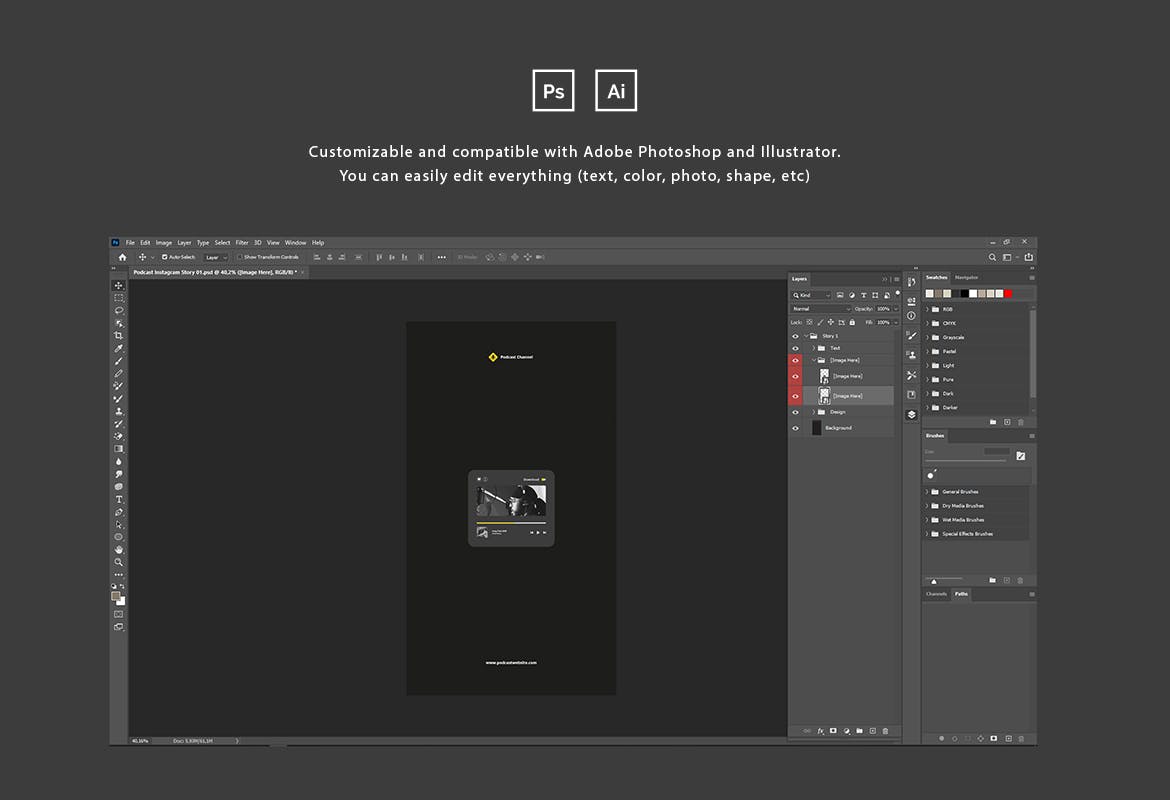
Task: Click the layer styles fx icon
Action: pos(821,731)
